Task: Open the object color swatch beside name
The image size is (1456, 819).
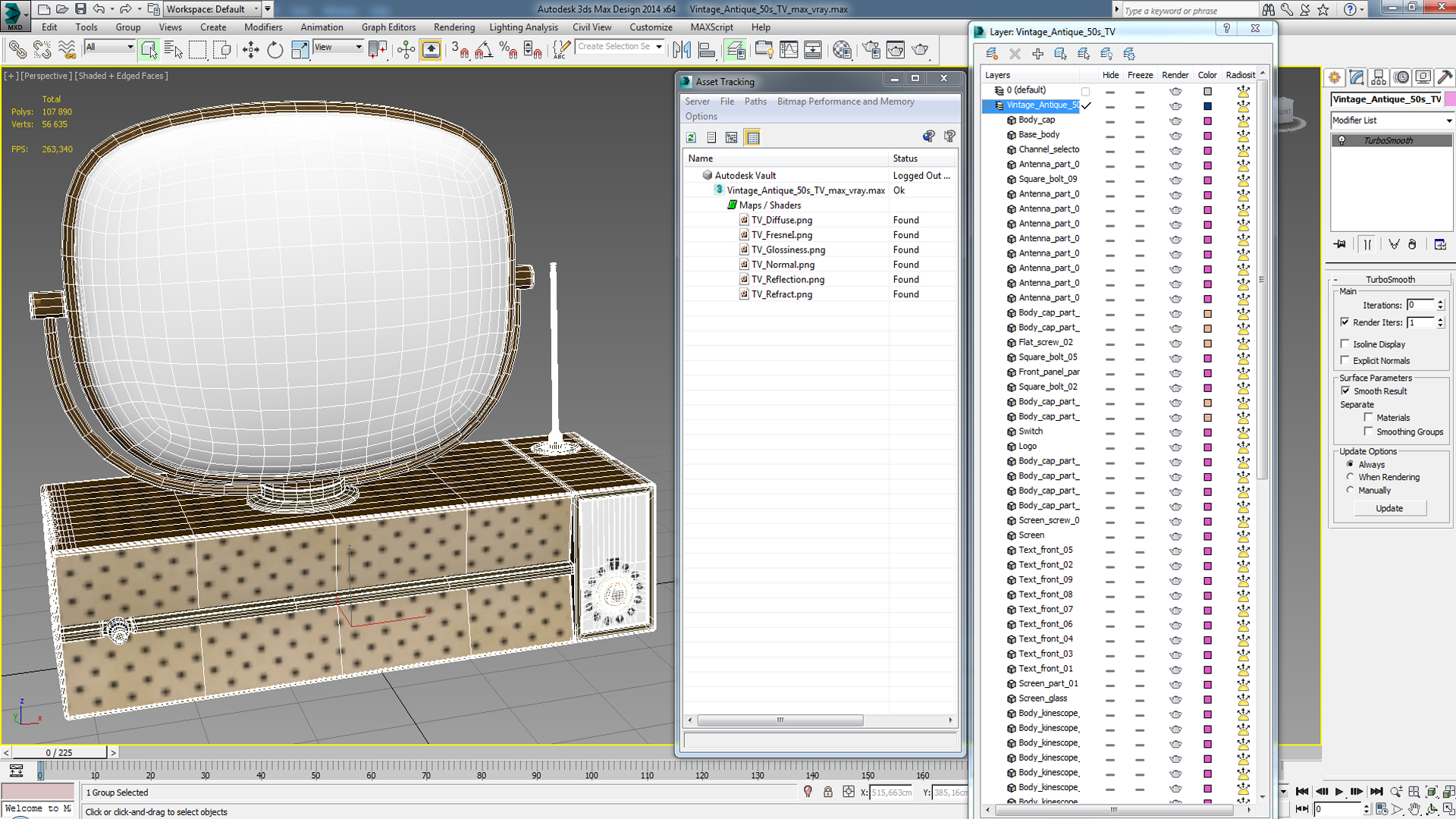Action: coord(1450,99)
